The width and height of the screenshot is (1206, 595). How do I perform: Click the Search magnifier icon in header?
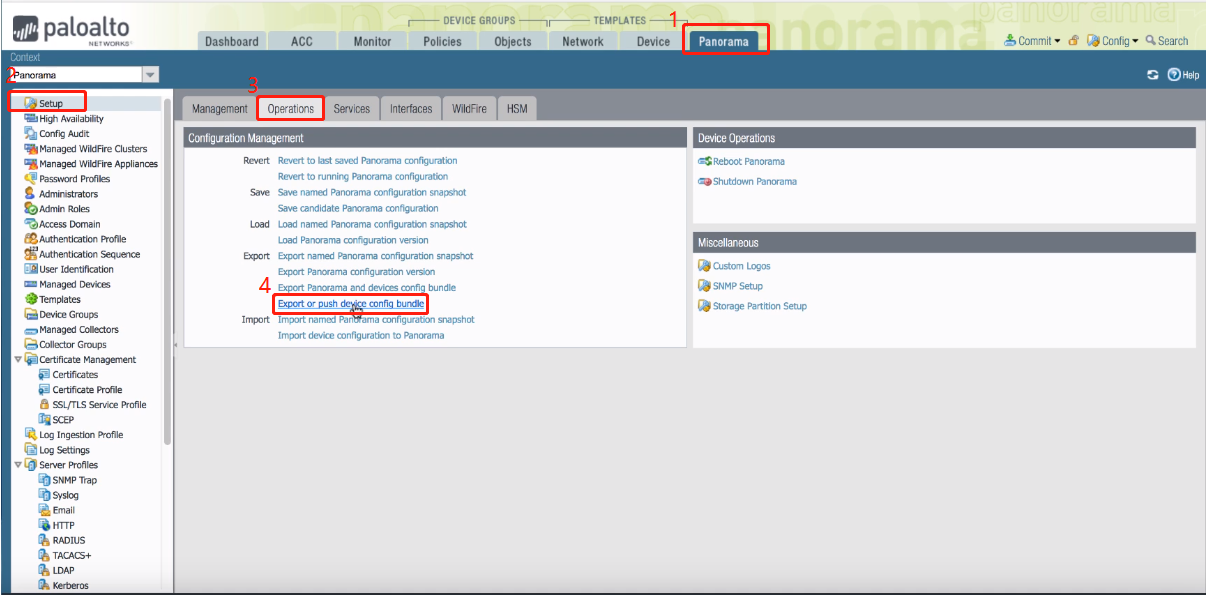pos(1151,41)
